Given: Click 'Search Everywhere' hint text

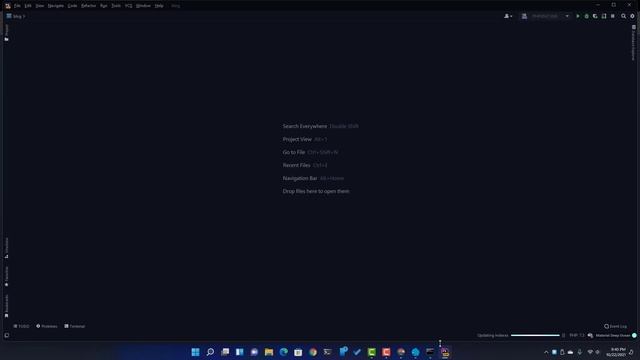Looking at the screenshot, I should click(305, 126).
